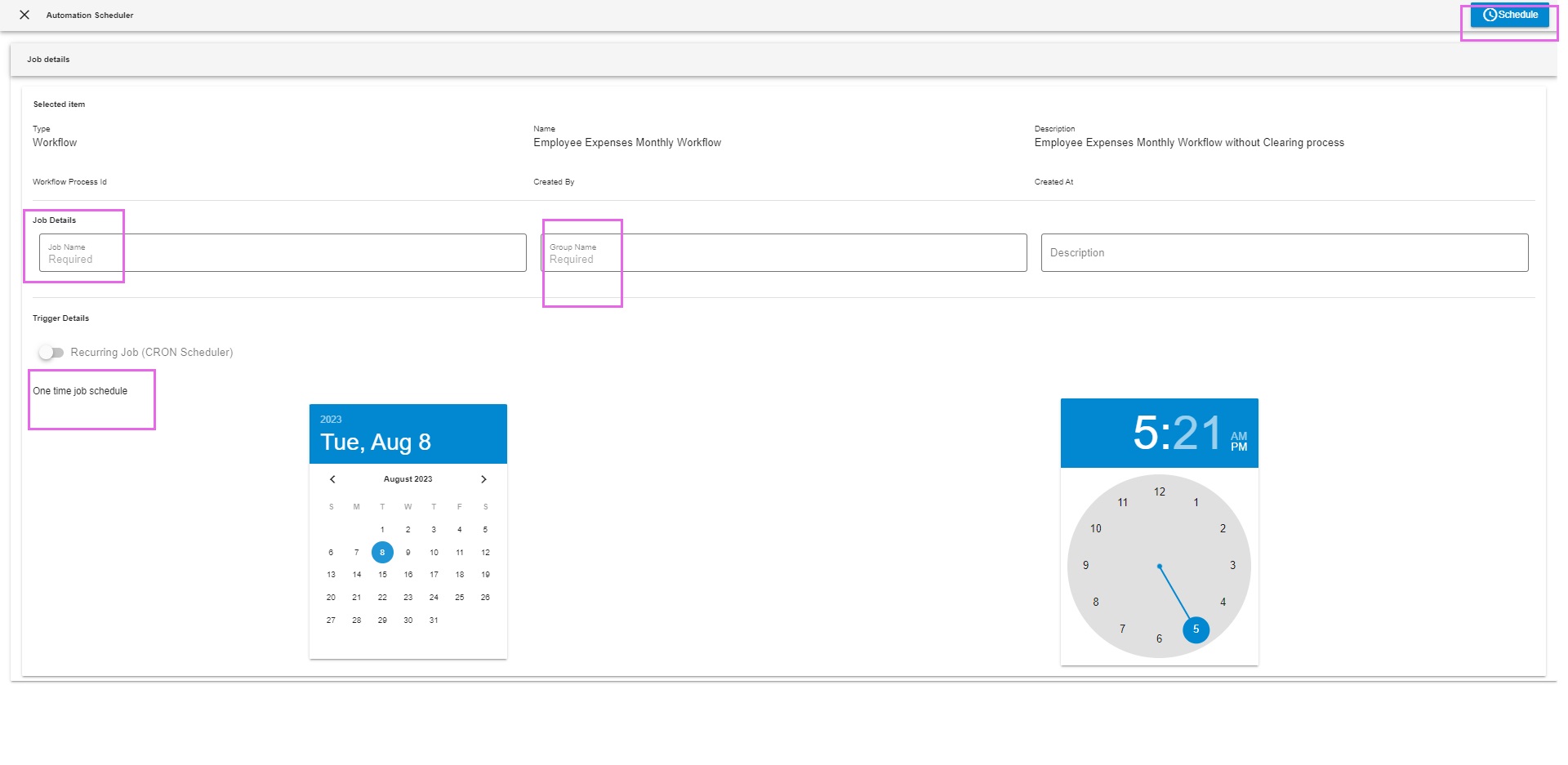This screenshot has height=765, width=1568.
Task: Click the One time job schedule label
Action: click(x=80, y=391)
